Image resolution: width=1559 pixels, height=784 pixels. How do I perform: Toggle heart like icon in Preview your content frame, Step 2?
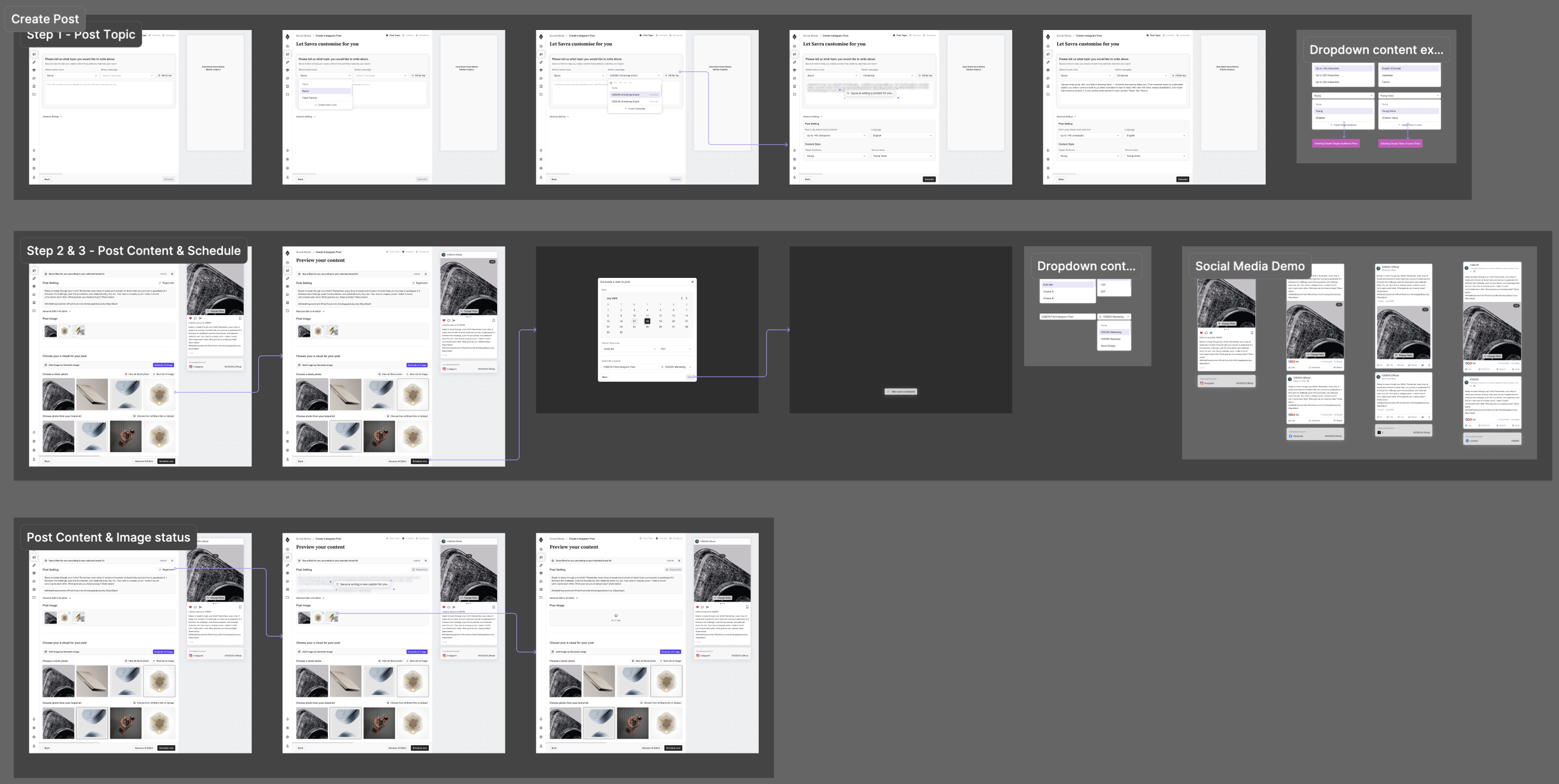coord(444,320)
